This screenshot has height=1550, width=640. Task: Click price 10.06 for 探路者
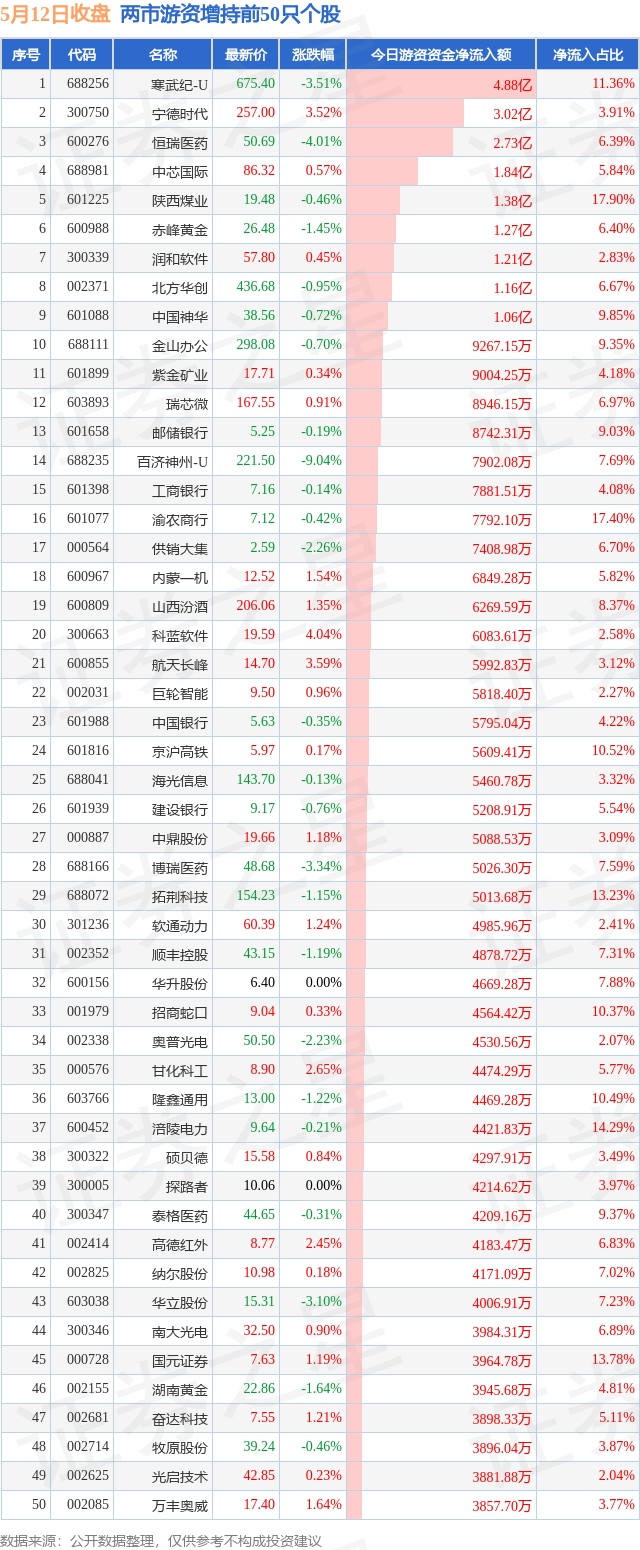tap(259, 1186)
